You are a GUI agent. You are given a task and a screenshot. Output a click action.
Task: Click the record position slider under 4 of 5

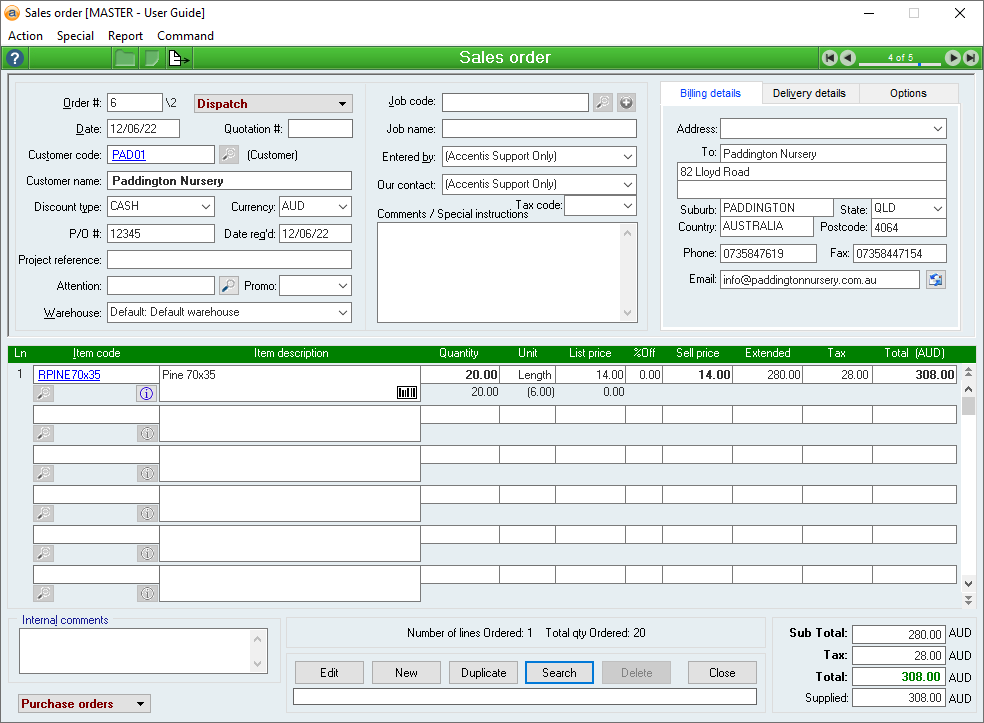(900, 65)
